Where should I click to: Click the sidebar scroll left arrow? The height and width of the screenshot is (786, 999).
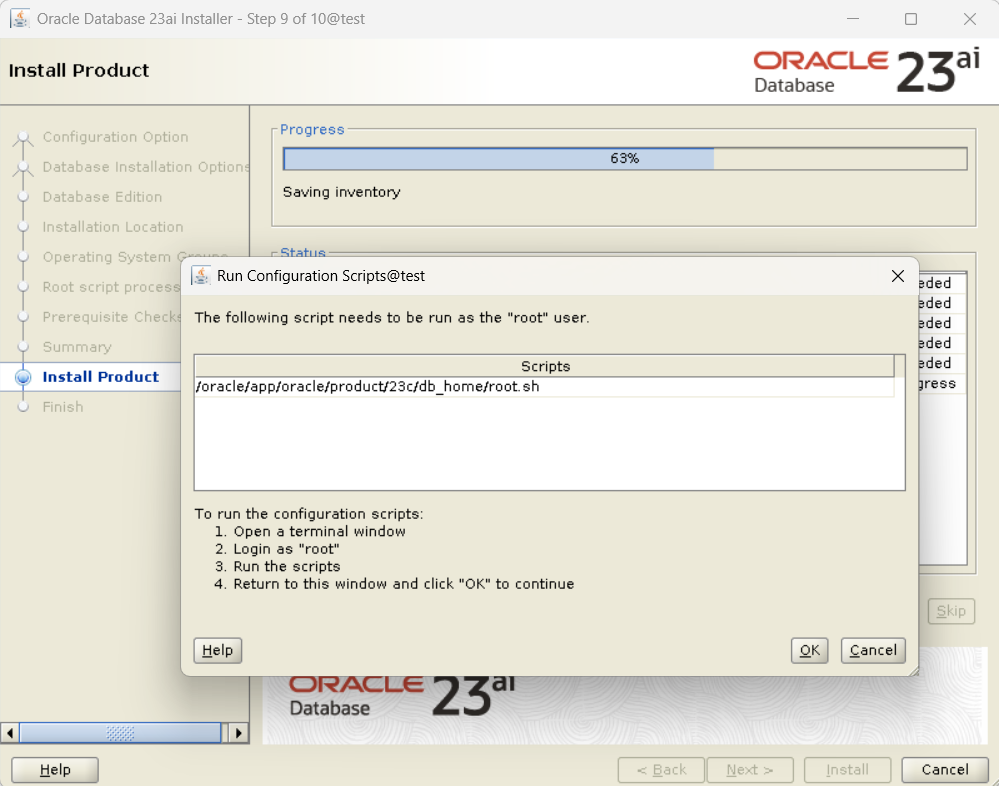pos(10,732)
